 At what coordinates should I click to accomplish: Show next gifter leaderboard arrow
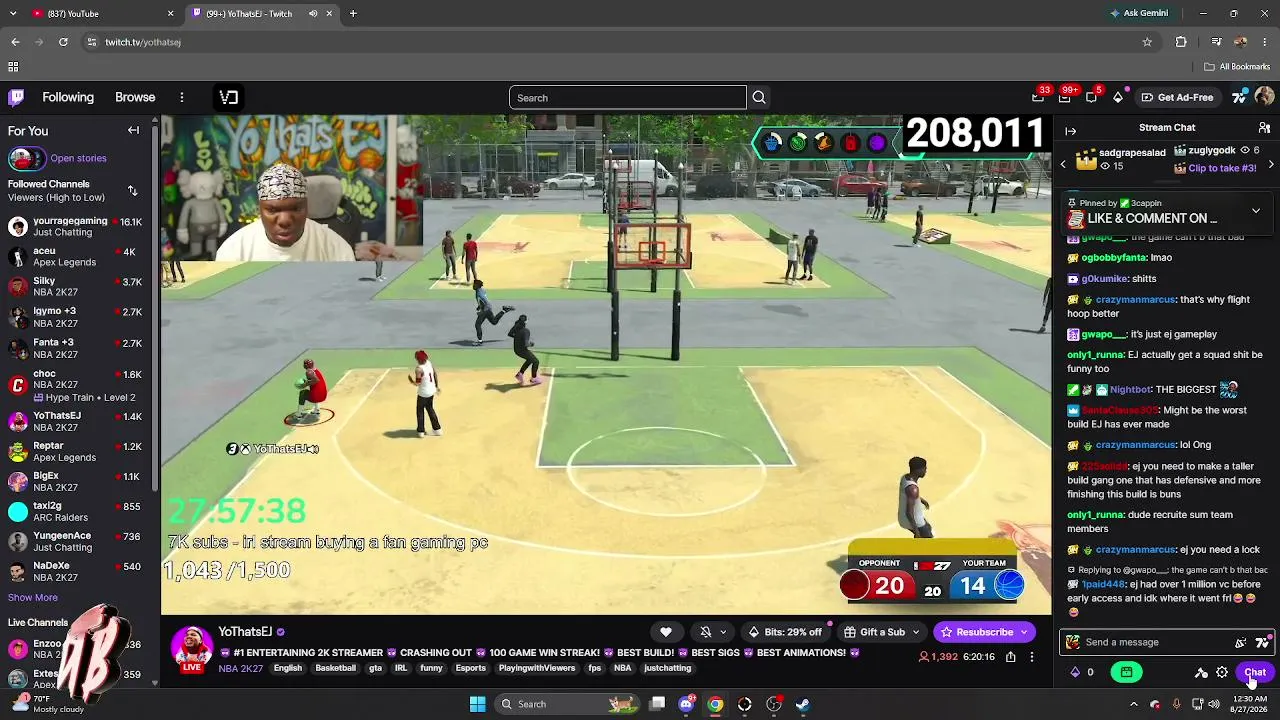click(x=1271, y=163)
